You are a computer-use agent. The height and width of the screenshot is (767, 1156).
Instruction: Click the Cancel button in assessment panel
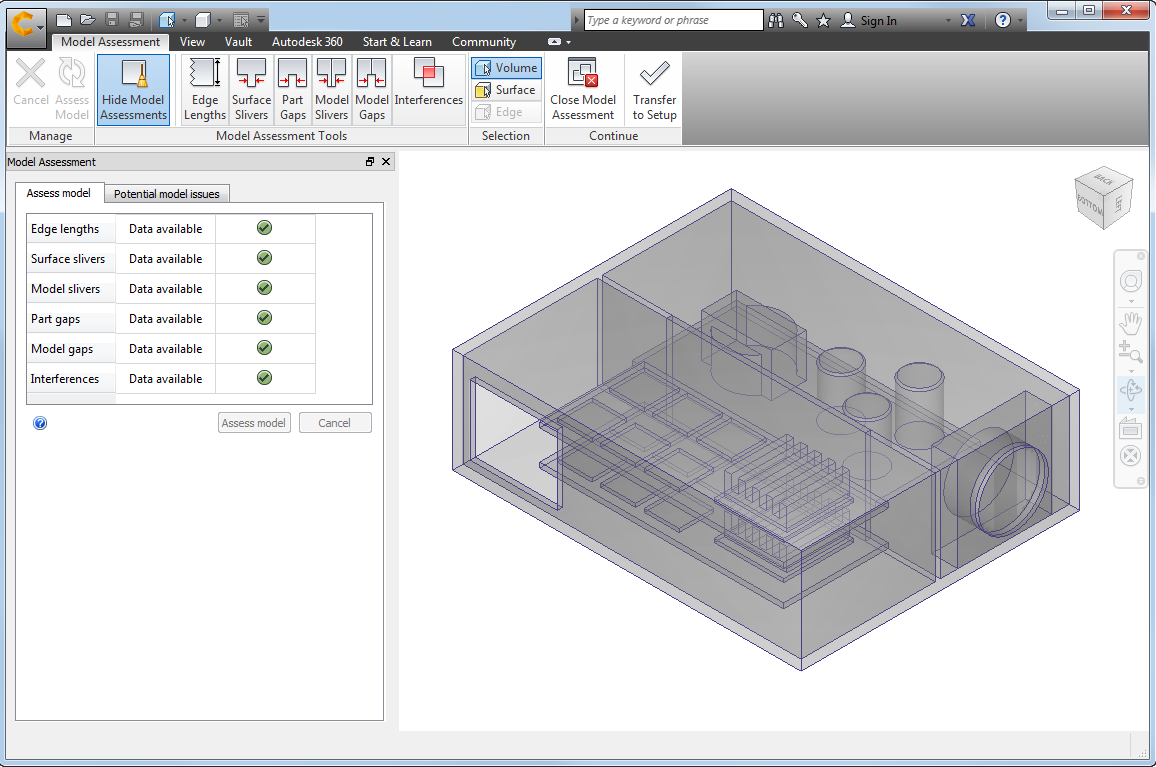point(334,423)
